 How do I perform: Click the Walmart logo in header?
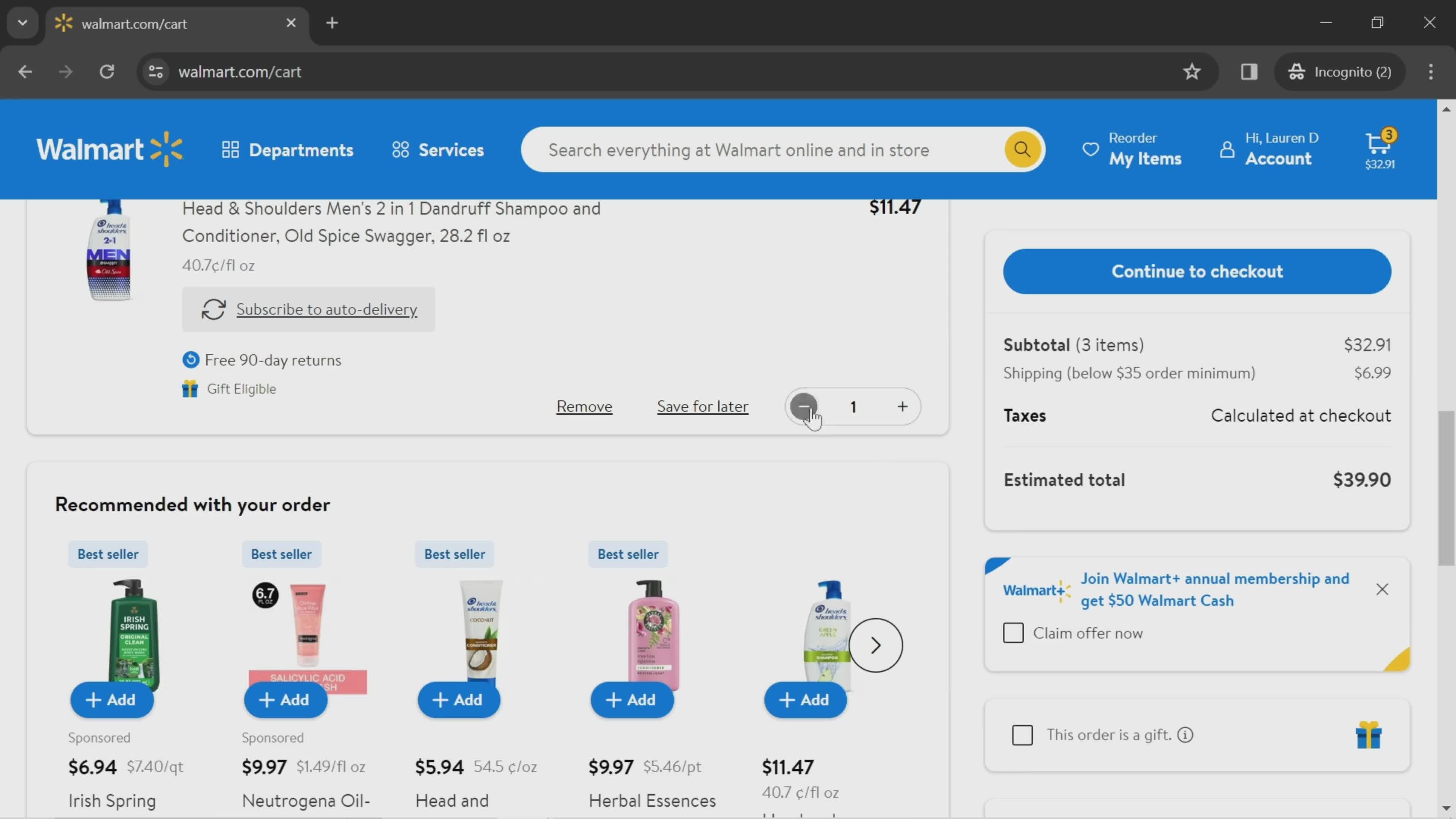point(110,149)
